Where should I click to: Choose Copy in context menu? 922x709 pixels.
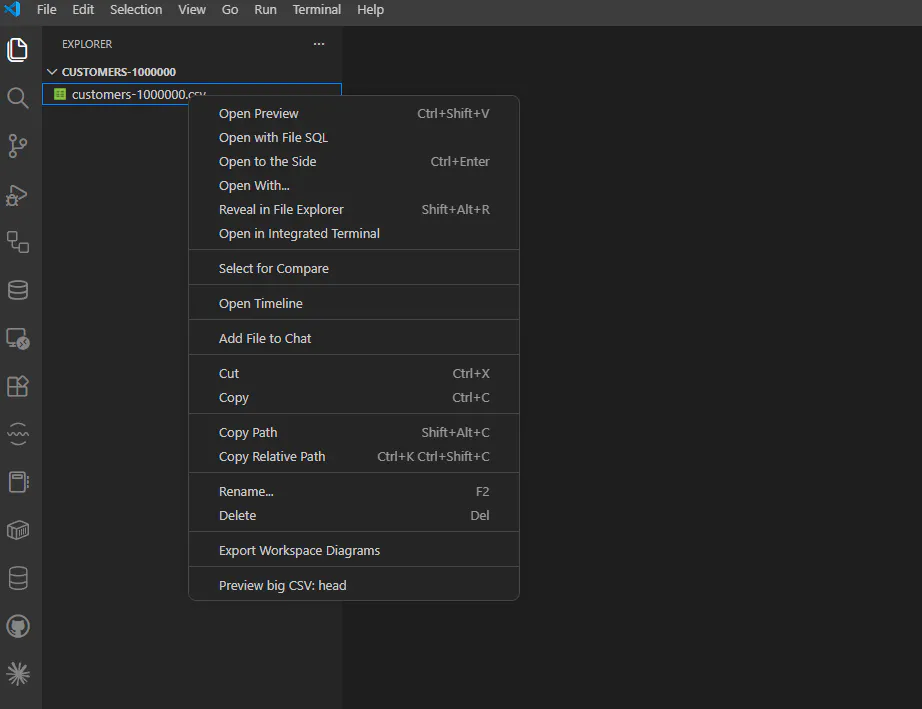353,398
